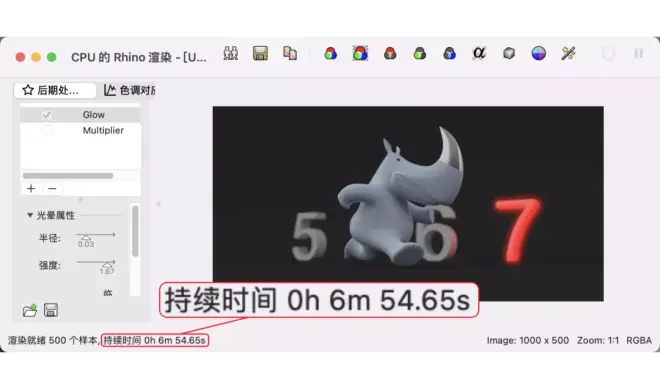Screen dimensions: 660x389
Task: Click the 渲染就绪 500 个样本 status text
Action: point(53,340)
